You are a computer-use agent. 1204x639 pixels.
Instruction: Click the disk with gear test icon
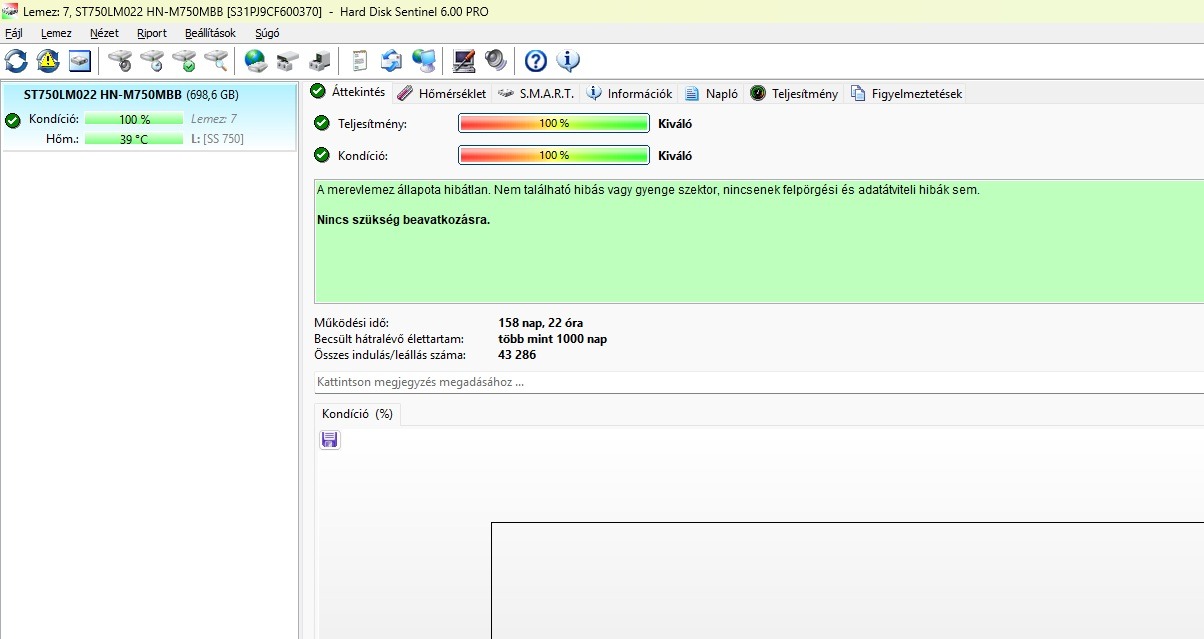pos(121,61)
